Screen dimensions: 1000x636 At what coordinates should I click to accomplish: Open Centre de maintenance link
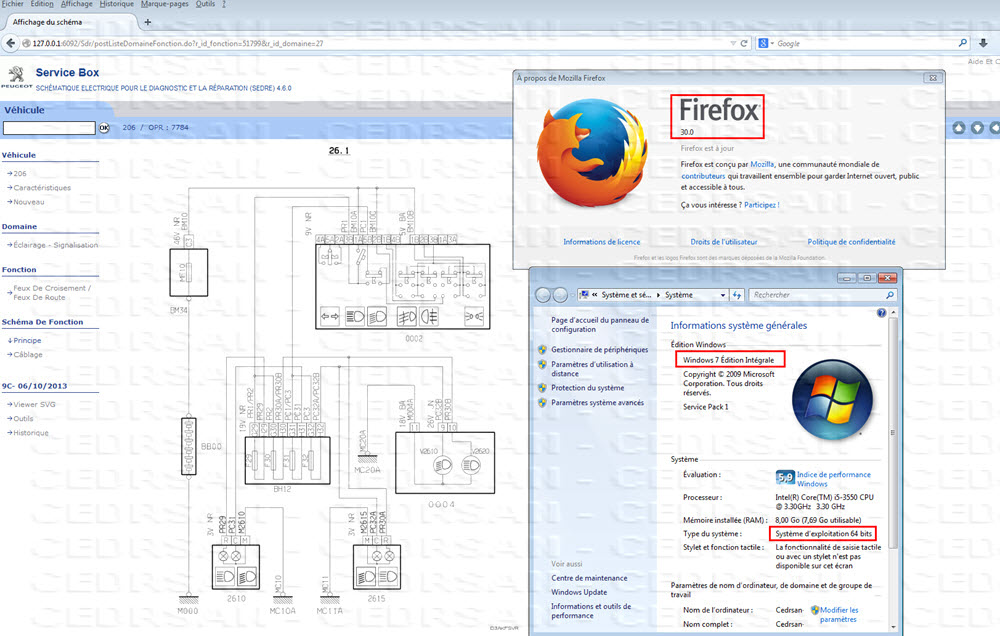(589, 578)
